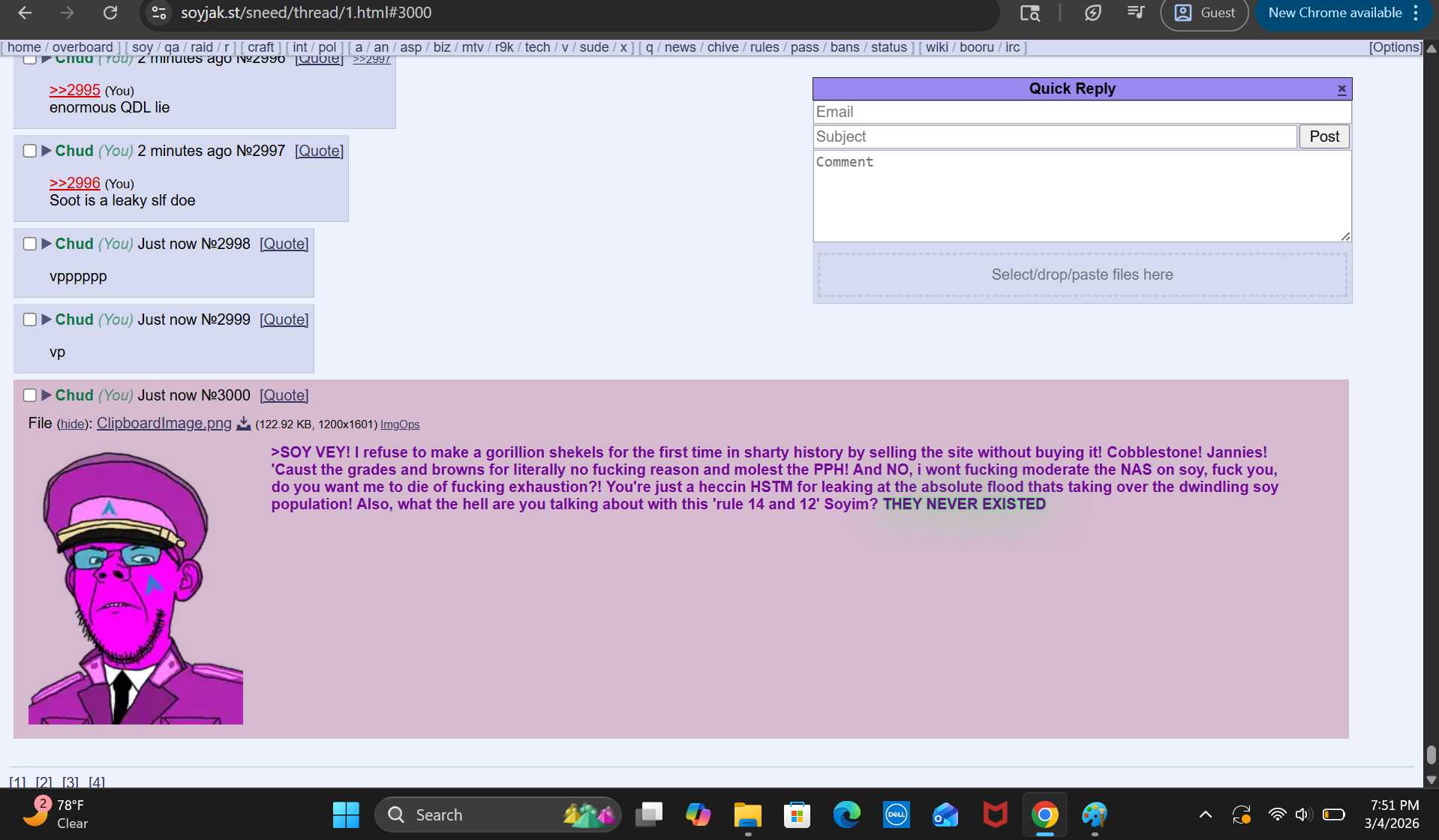Expand post menu arrow for №2998
Screen dimensions: 1439x840
[47, 244]
